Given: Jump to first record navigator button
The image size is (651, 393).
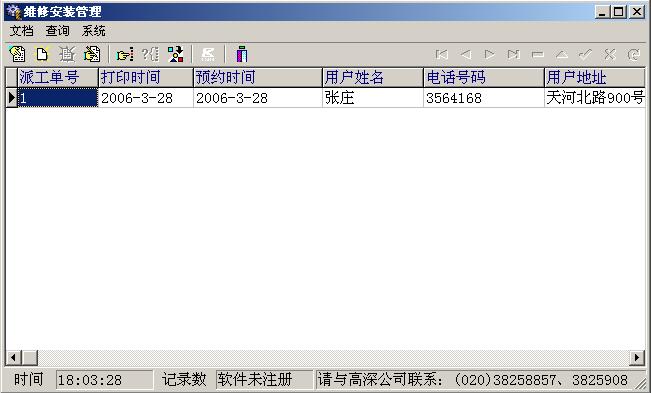Looking at the screenshot, I should 442,54.
